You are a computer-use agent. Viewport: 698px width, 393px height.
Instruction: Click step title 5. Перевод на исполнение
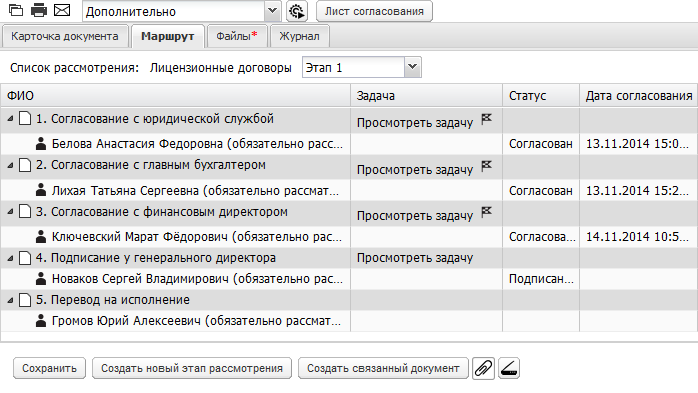click(113, 300)
